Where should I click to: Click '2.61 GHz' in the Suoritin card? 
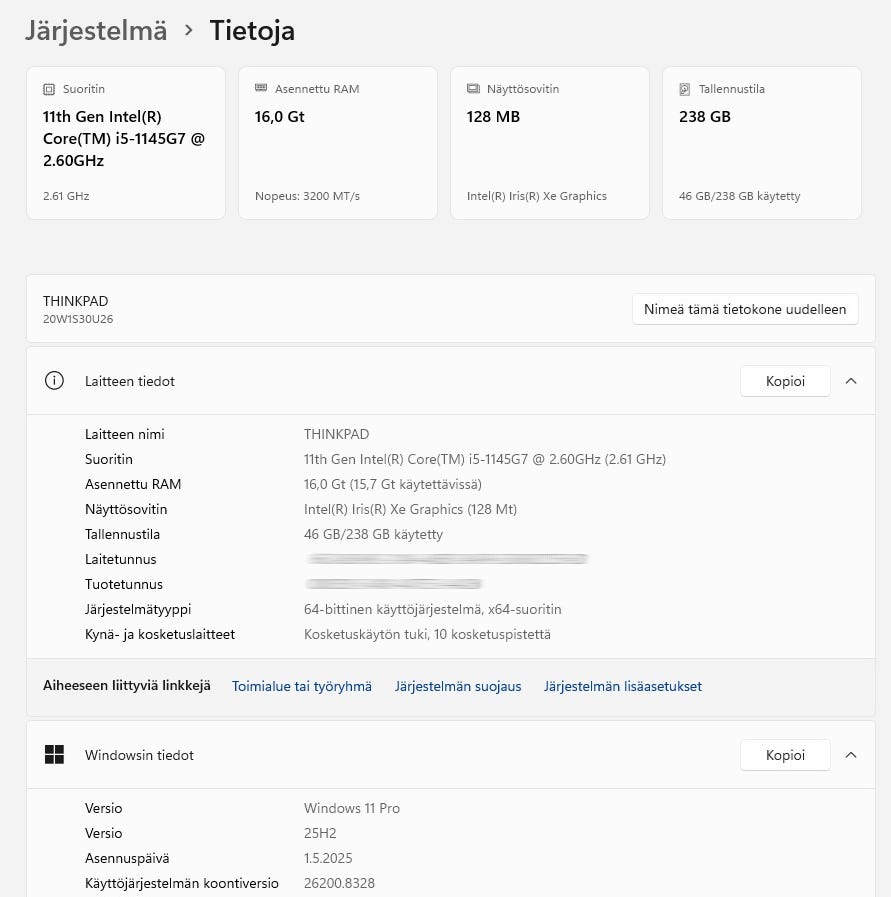(66, 196)
